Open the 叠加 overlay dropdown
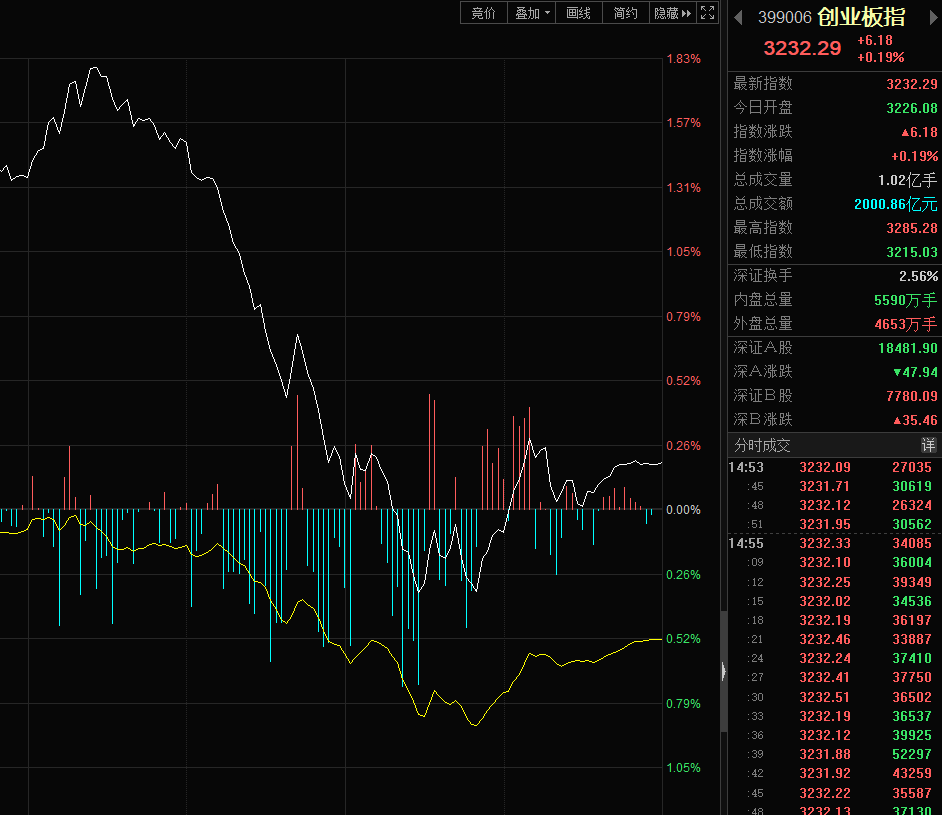This screenshot has width=942, height=815. [x=532, y=13]
